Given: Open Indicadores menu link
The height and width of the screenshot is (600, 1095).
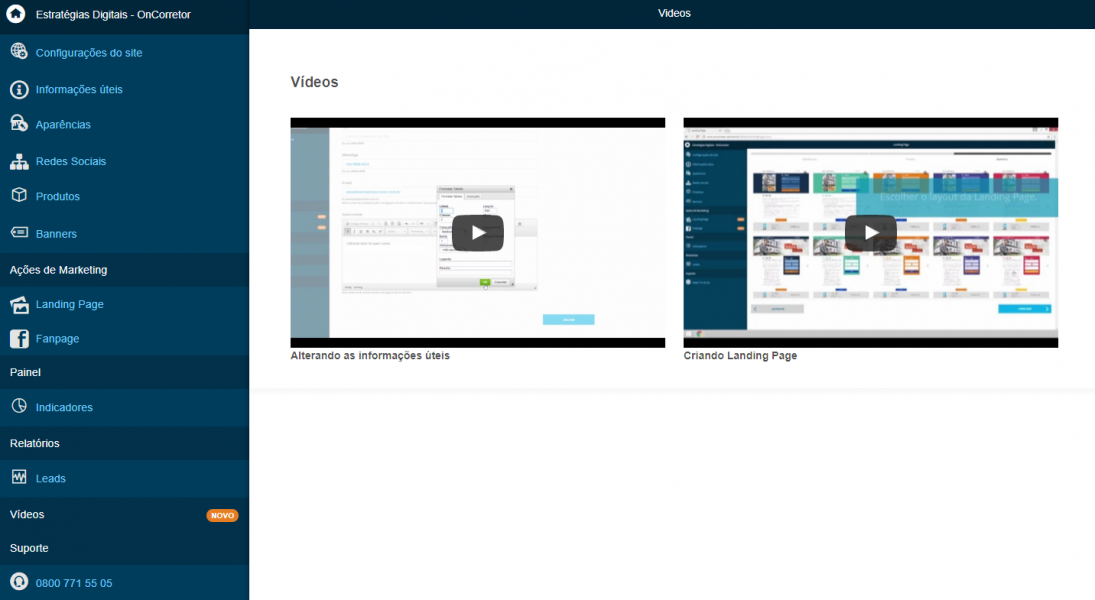Looking at the screenshot, I should 64,407.
